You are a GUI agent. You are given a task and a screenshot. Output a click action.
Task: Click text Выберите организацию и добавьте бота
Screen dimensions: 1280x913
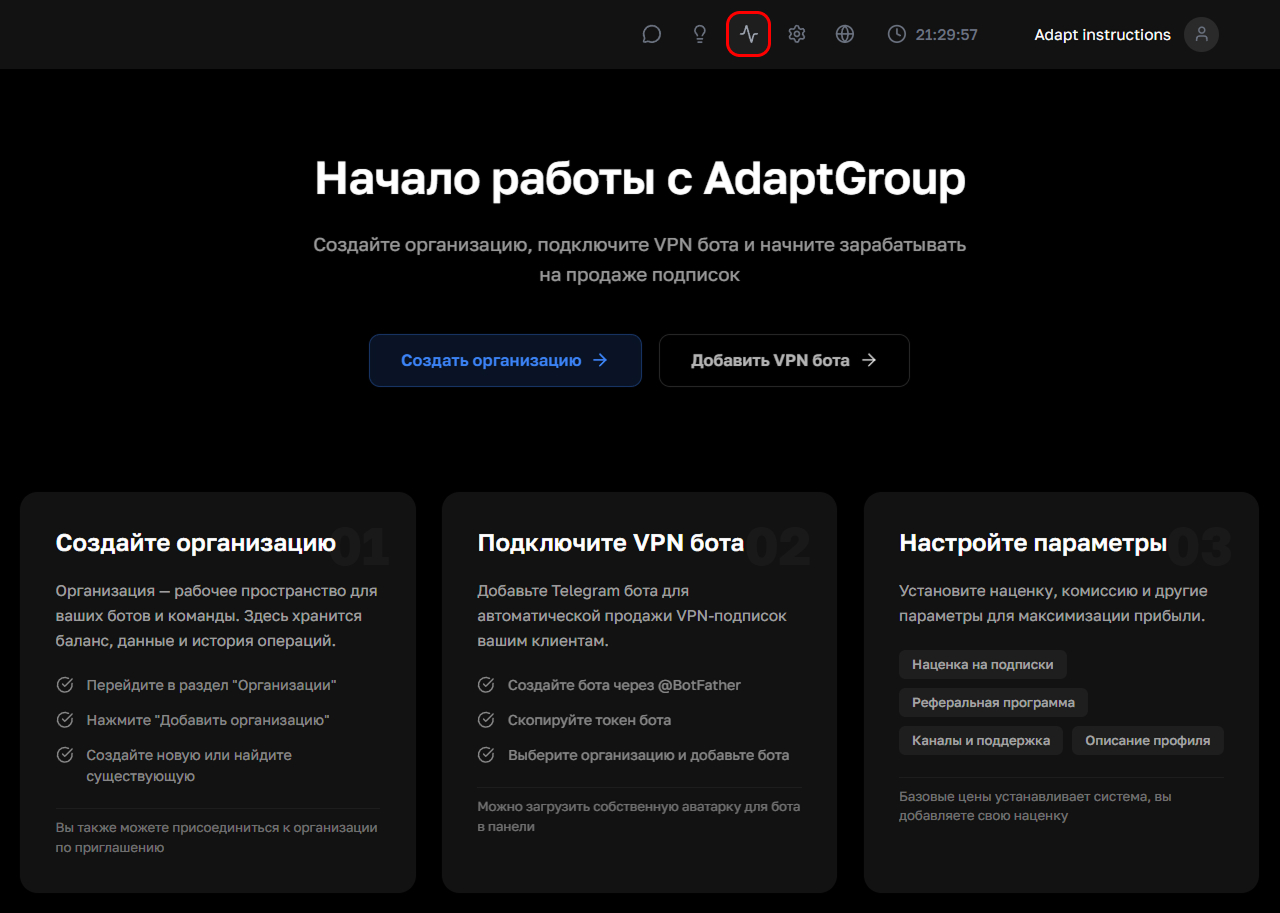pos(648,755)
